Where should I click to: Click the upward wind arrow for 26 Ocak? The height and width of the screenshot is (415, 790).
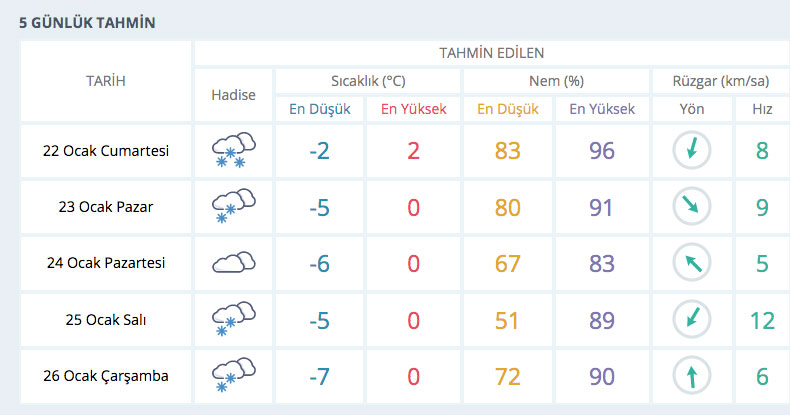[692, 376]
